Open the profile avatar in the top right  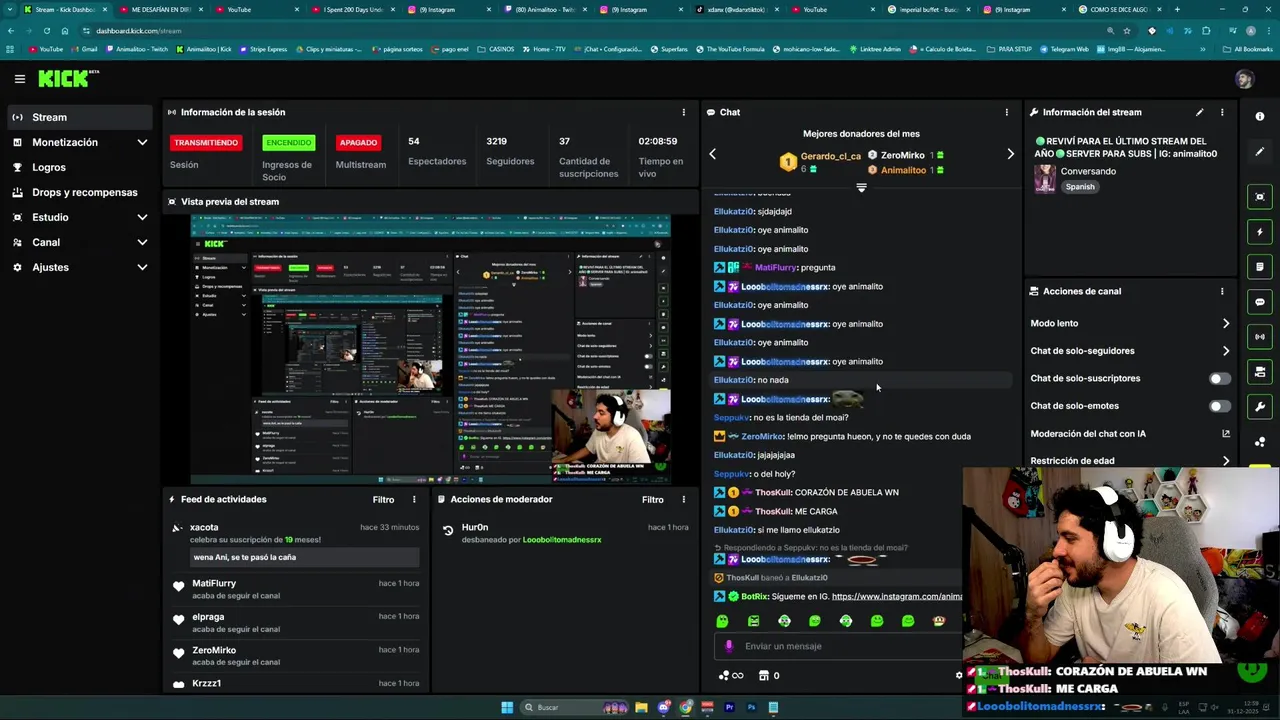pyautogui.click(x=1244, y=79)
